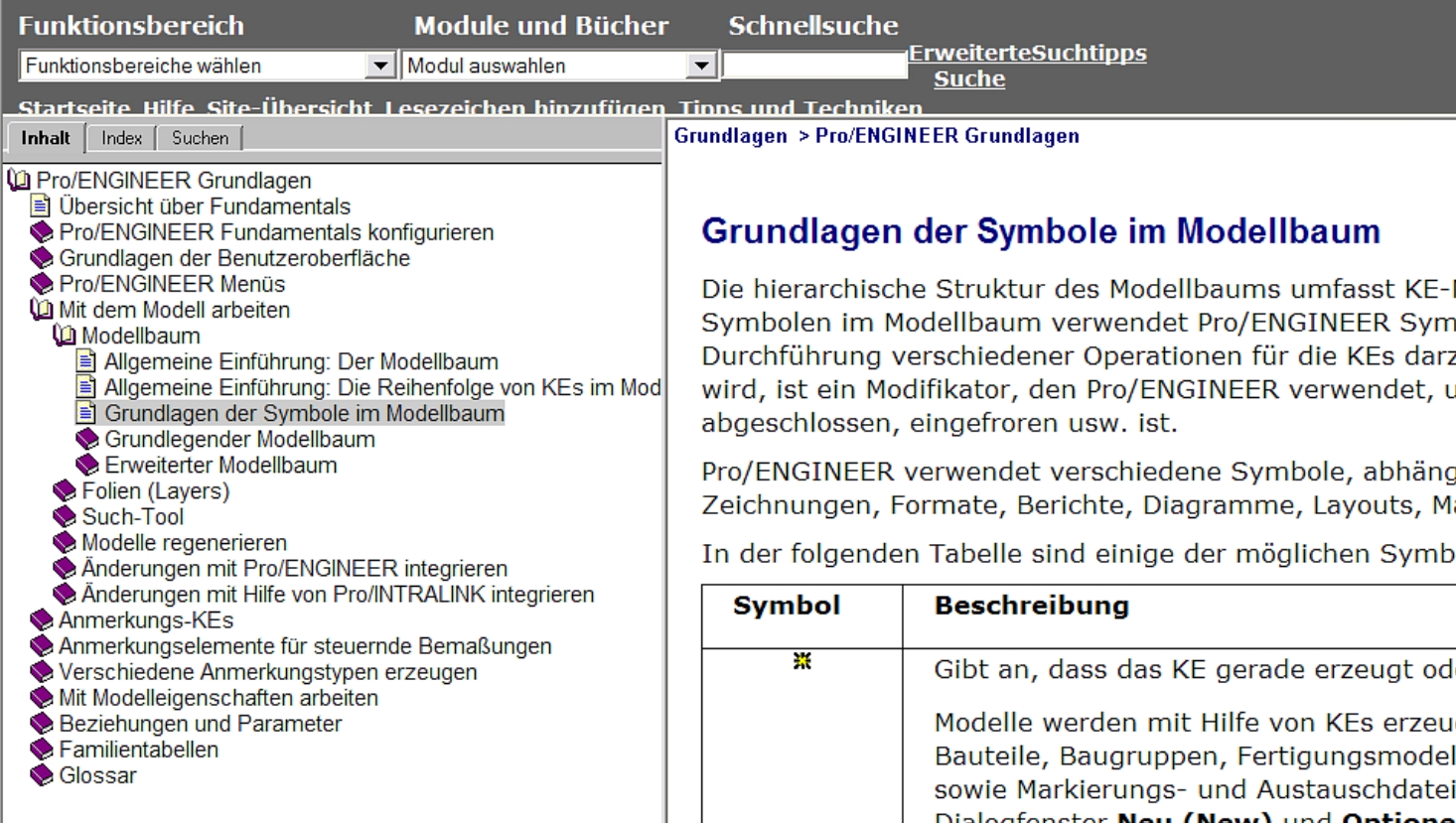Image resolution: width=1456 pixels, height=823 pixels.
Task: Expand book icon for Änderungen mit Hilfe von Pro/INTRALINK
Action: [65, 594]
